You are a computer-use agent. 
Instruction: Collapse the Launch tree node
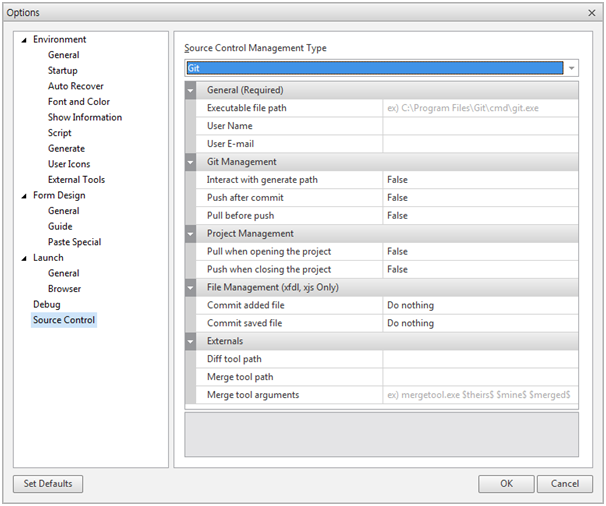click(23, 258)
